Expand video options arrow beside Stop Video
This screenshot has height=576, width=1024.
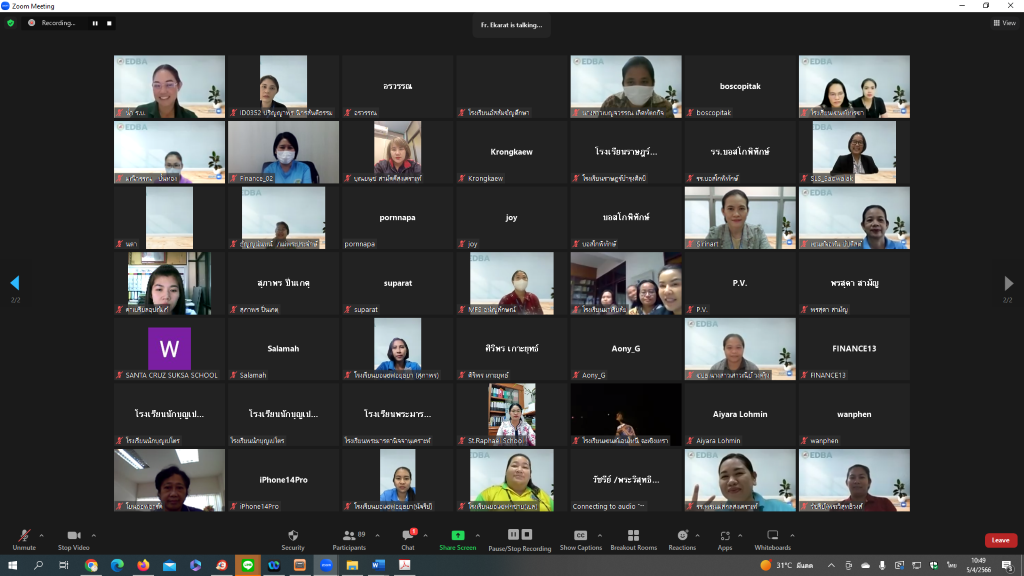click(x=94, y=536)
